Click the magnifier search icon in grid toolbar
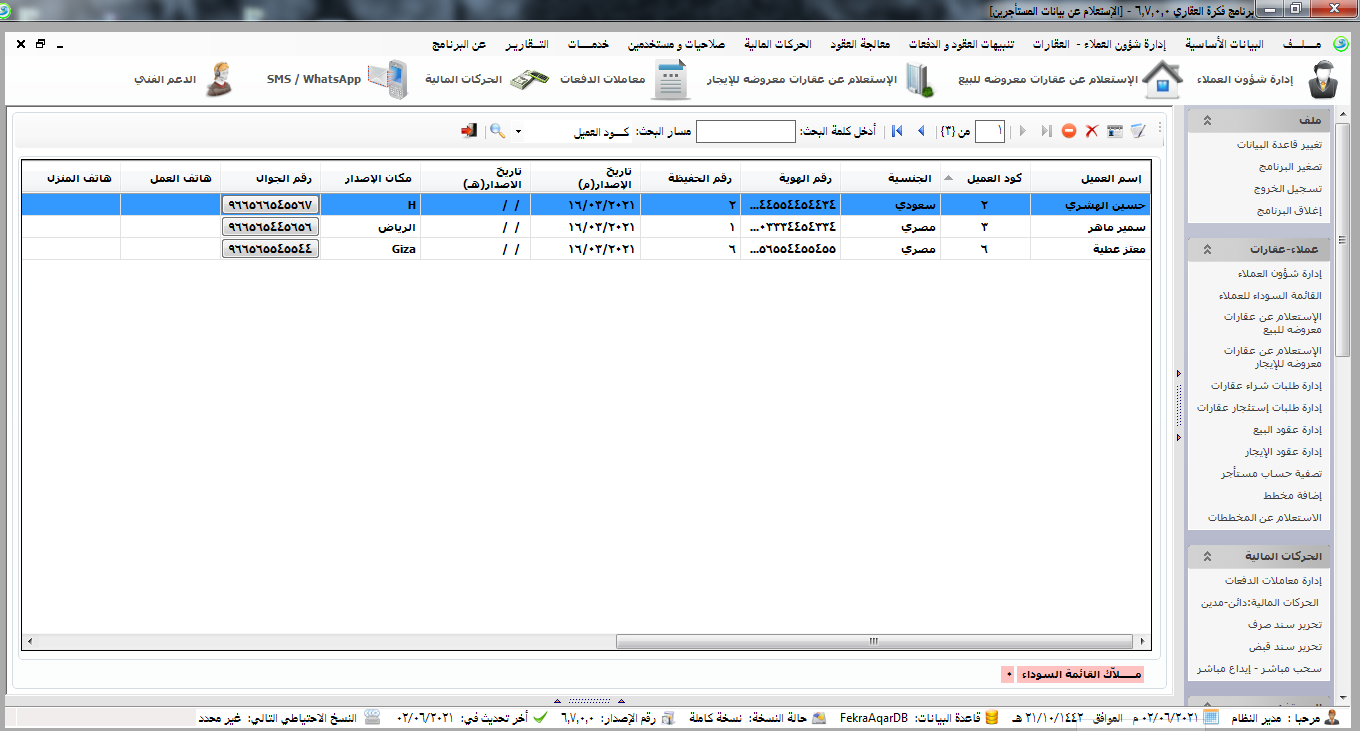Screen dimensions: 1360x731 [x=496, y=131]
